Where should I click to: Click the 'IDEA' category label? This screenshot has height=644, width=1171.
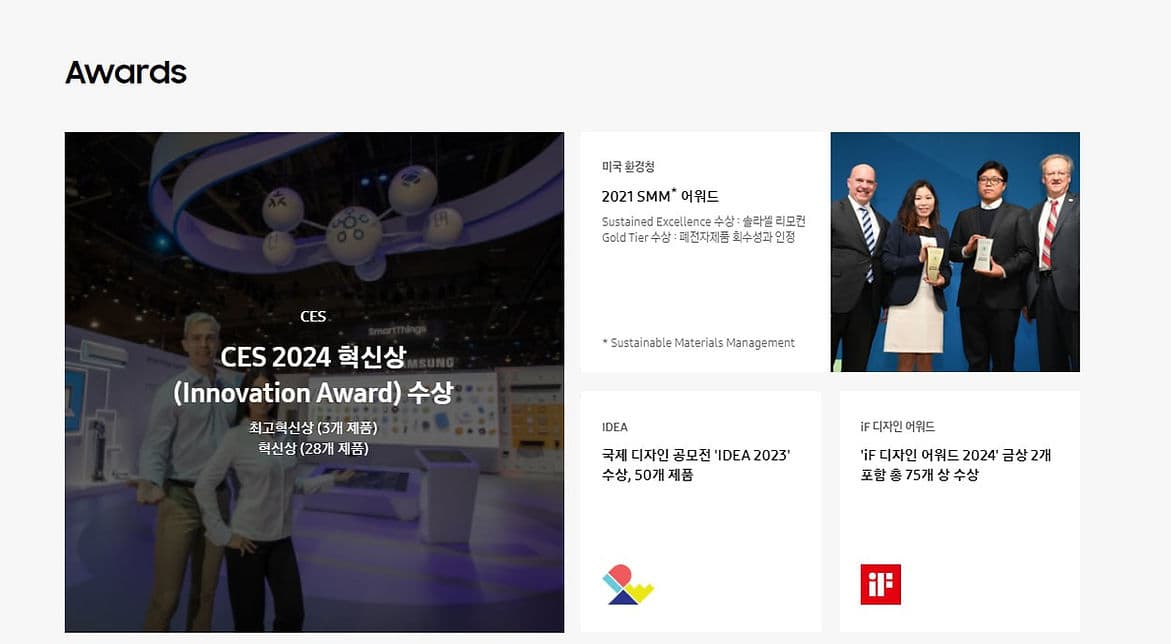click(615, 427)
